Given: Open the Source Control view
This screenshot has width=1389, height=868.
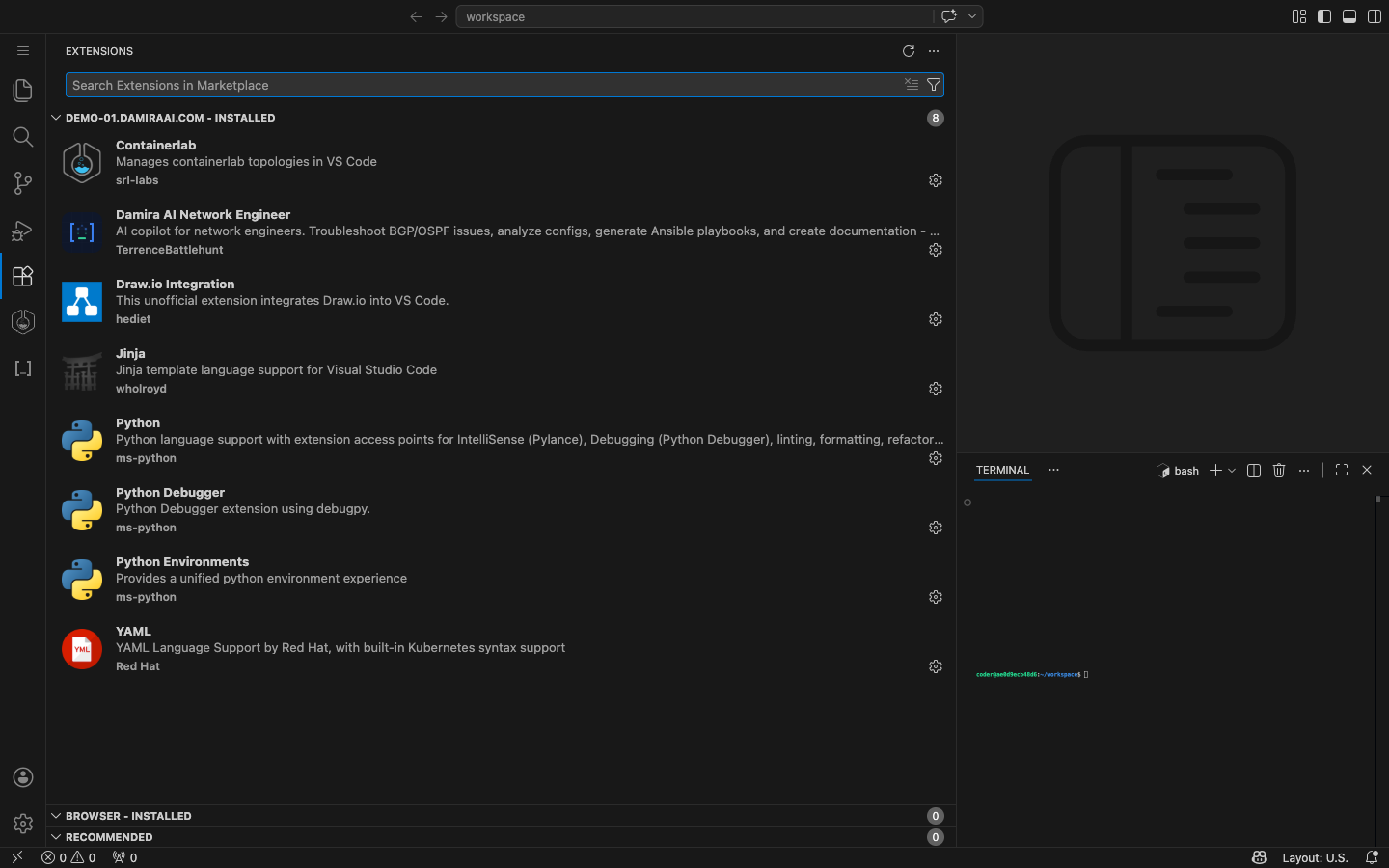Looking at the screenshot, I should (23, 183).
